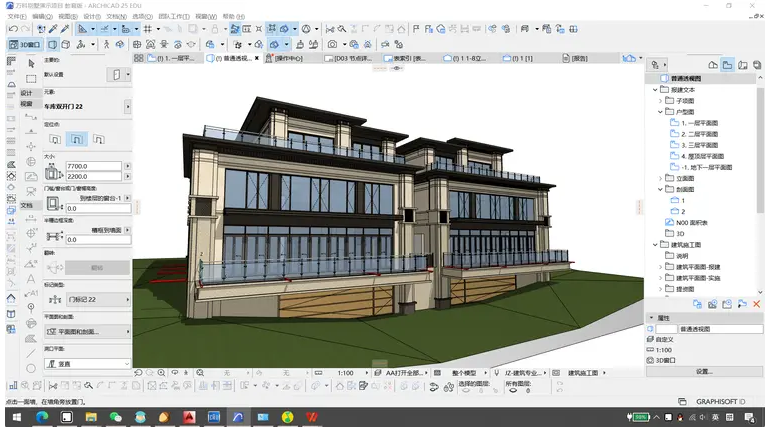767x428 pixels.
Task: Open WeChat from the taskbar
Action: (x=115, y=417)
